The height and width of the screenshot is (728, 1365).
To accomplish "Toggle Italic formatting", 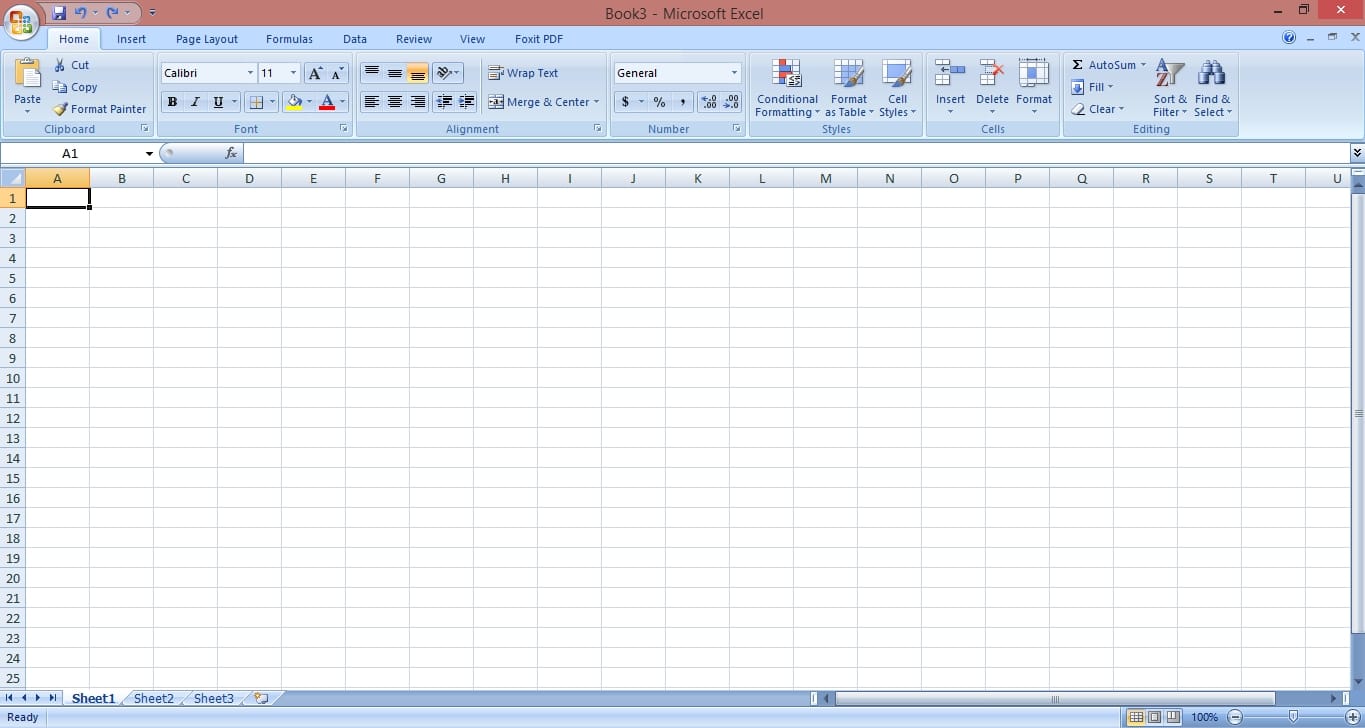I will click(195, 102).
